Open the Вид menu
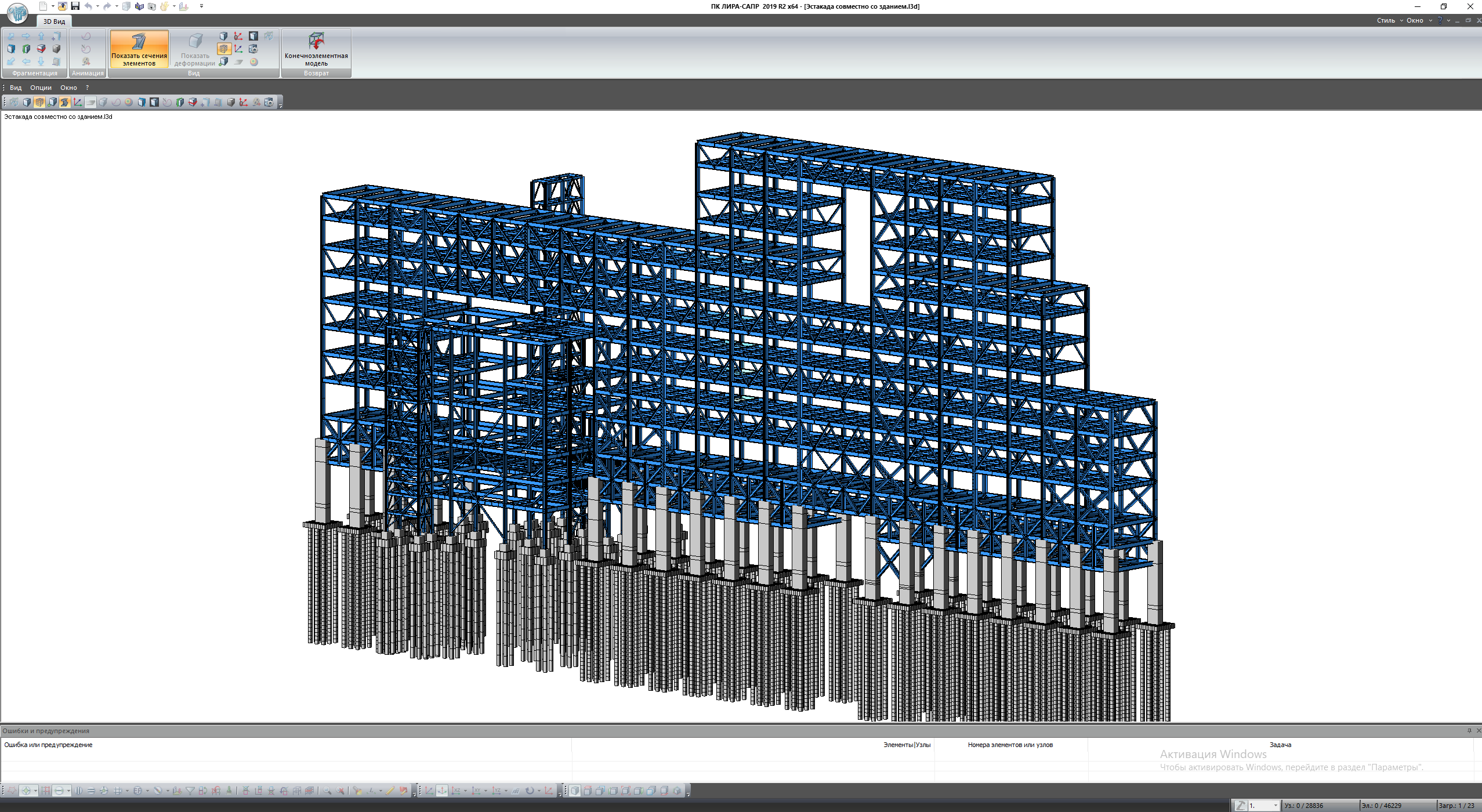This screenshot has height=812, width=1482. click(x=16, y=88)
